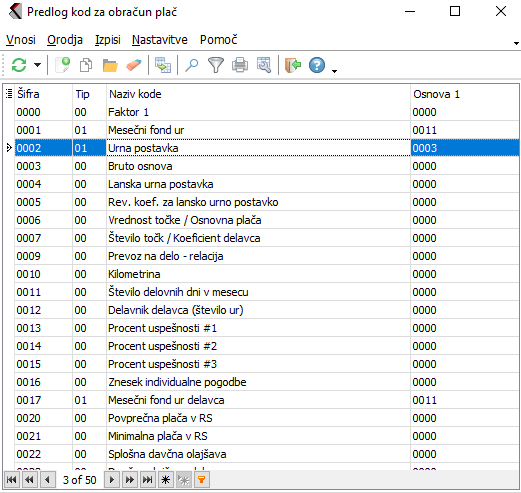Select the row Bruto osnova
Screen dimensions: 521x493
pos(267,166)
